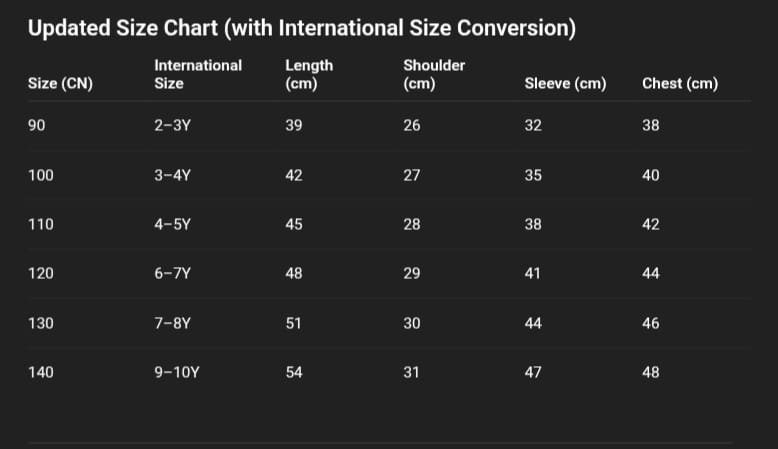Click the size 120 row label
This screenshot has height=449, width=778.
pos(40,273)
